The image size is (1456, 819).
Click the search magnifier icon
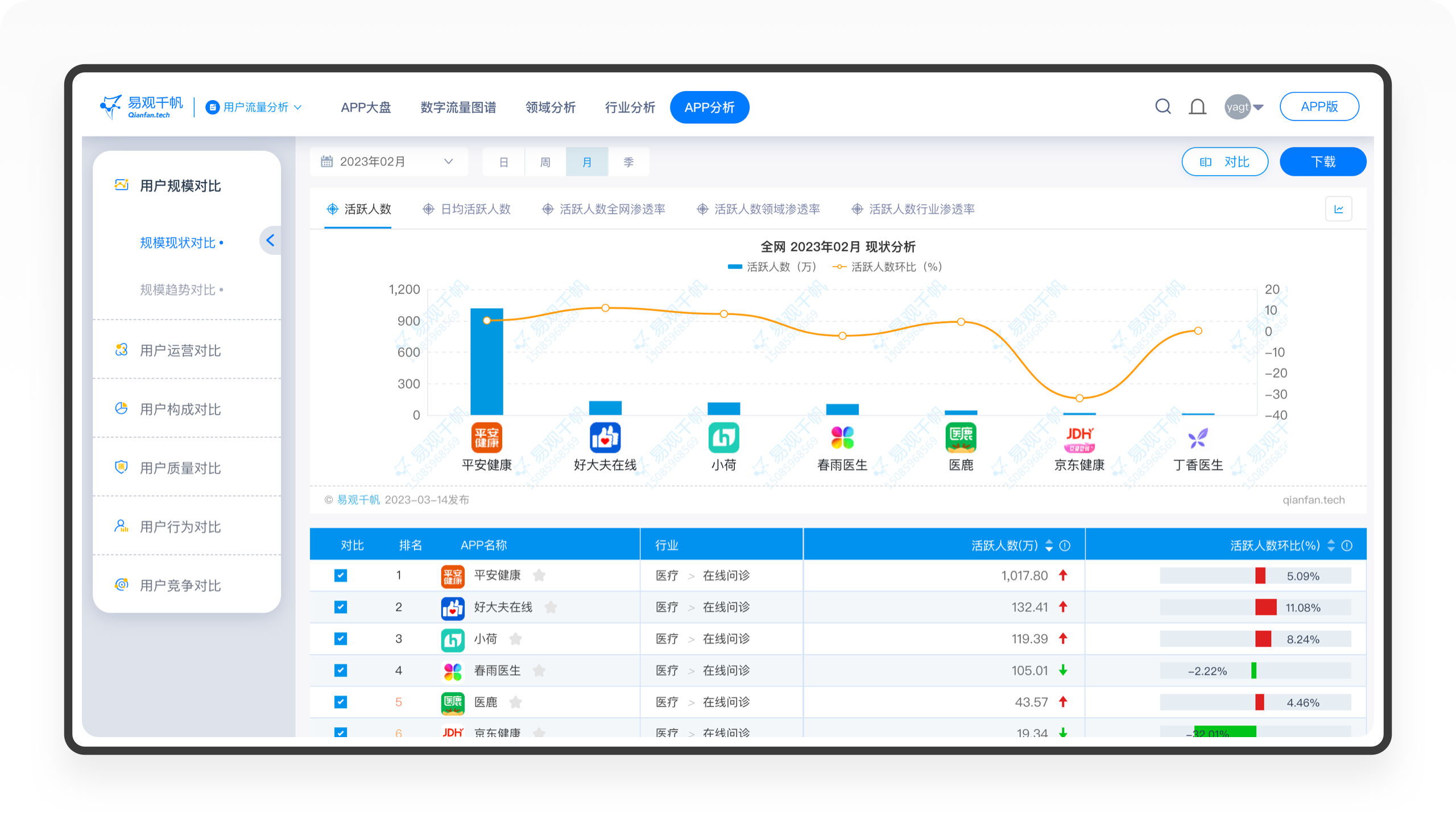pos(1163,106)
